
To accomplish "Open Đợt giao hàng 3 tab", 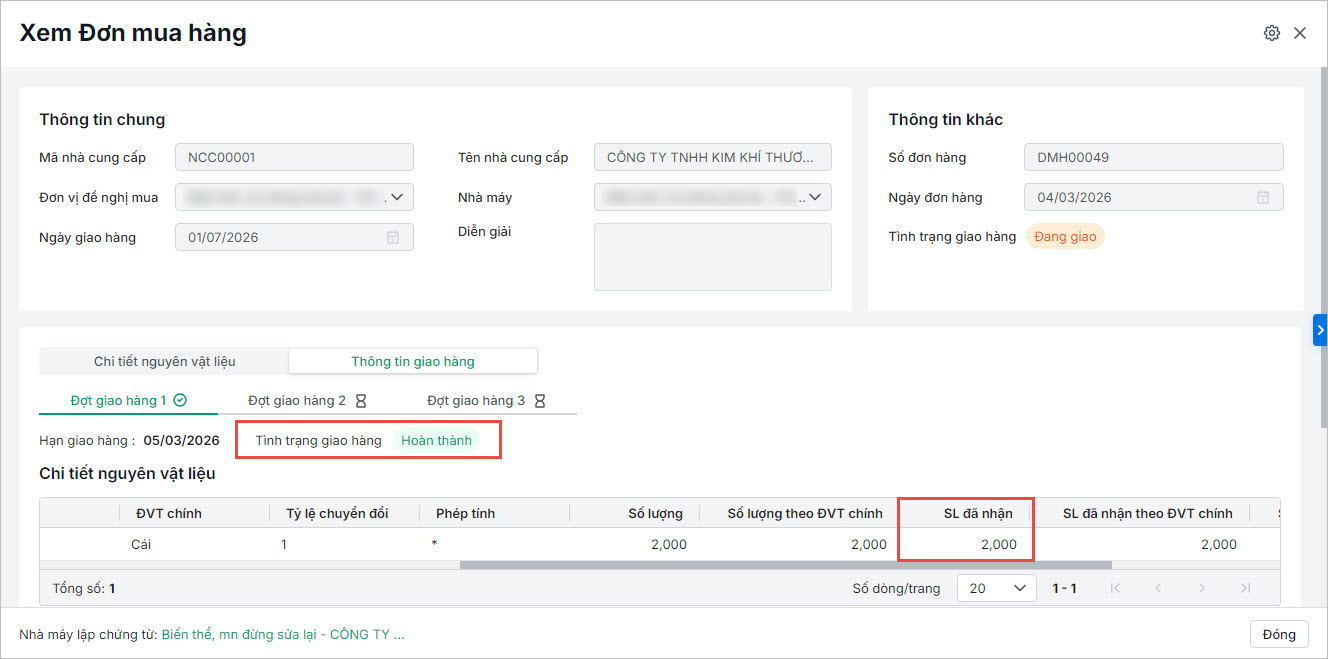I will (486, 400).
